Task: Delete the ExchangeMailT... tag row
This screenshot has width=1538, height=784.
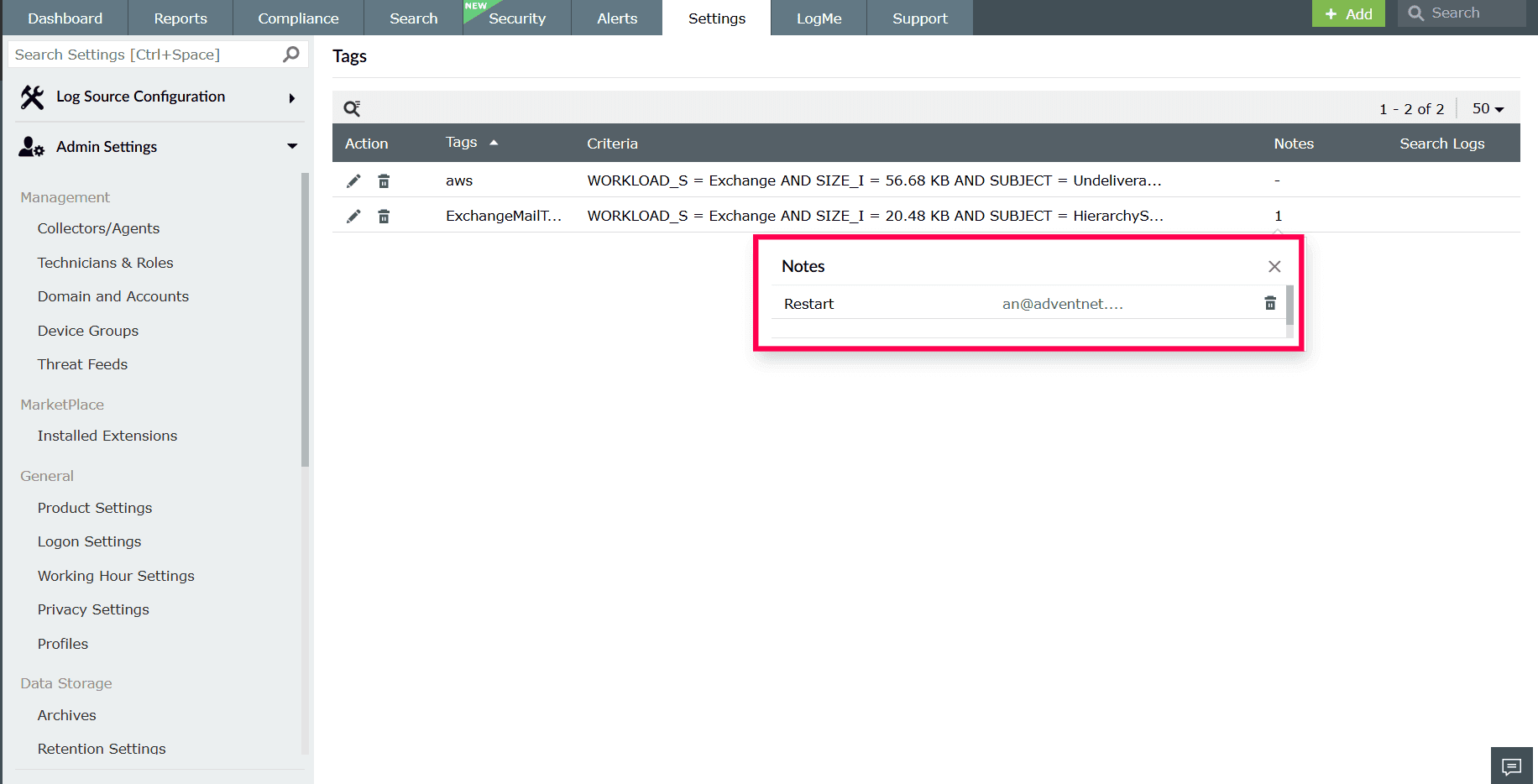Action: (384, 217)
